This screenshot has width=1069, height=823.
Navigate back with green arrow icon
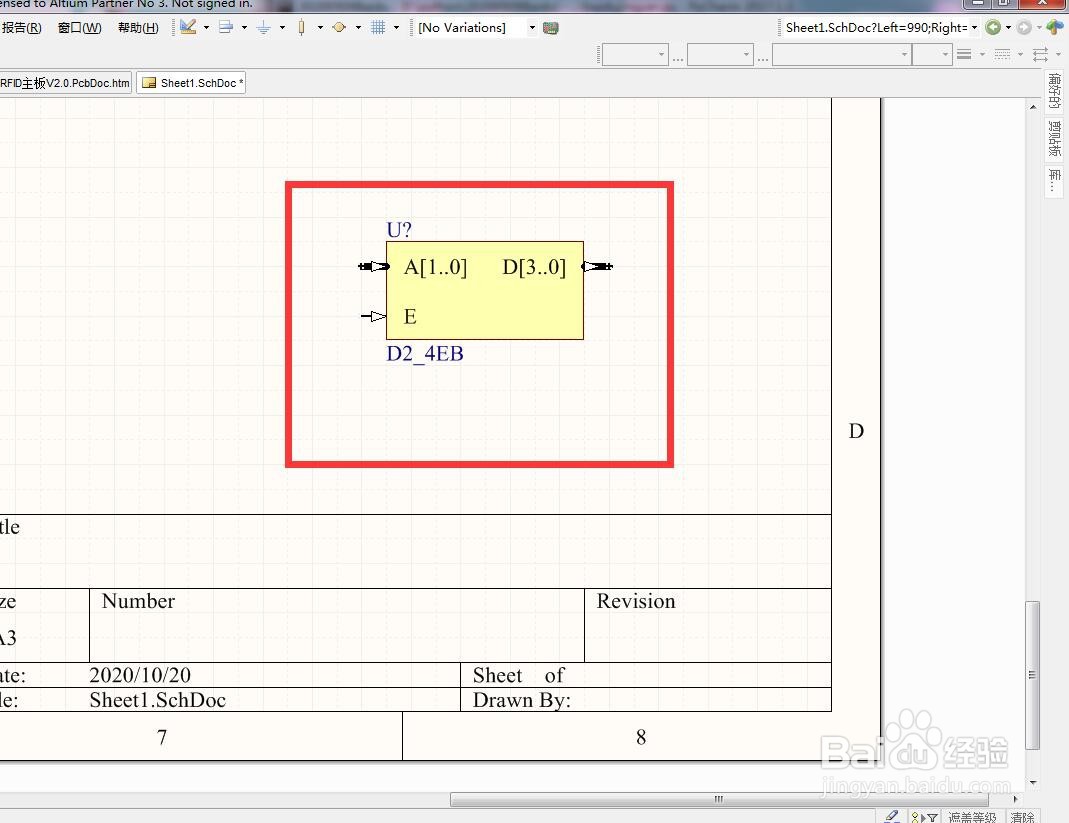[x=993, y=27]
